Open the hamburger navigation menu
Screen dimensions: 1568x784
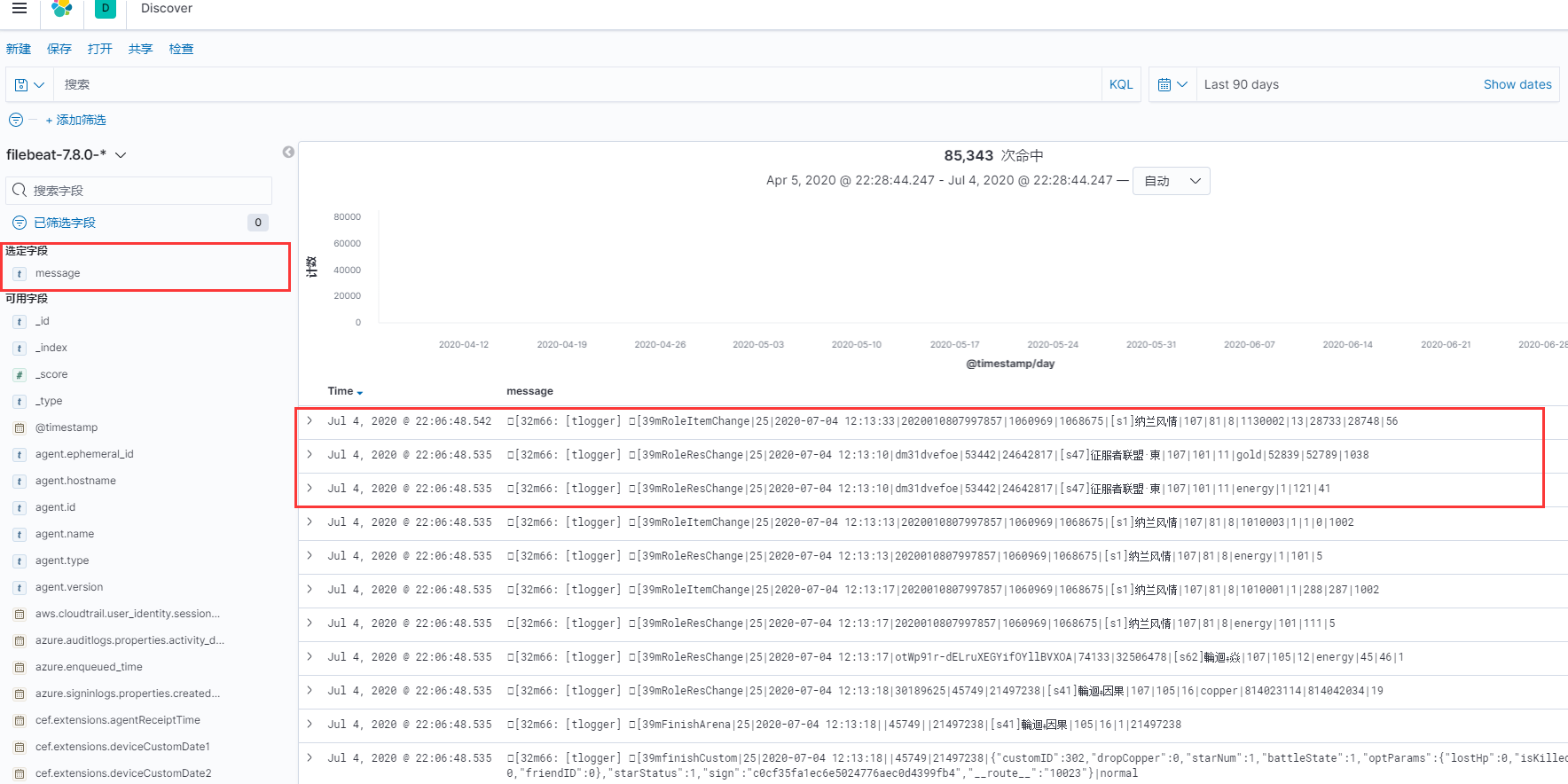click(x=19, y=9)
